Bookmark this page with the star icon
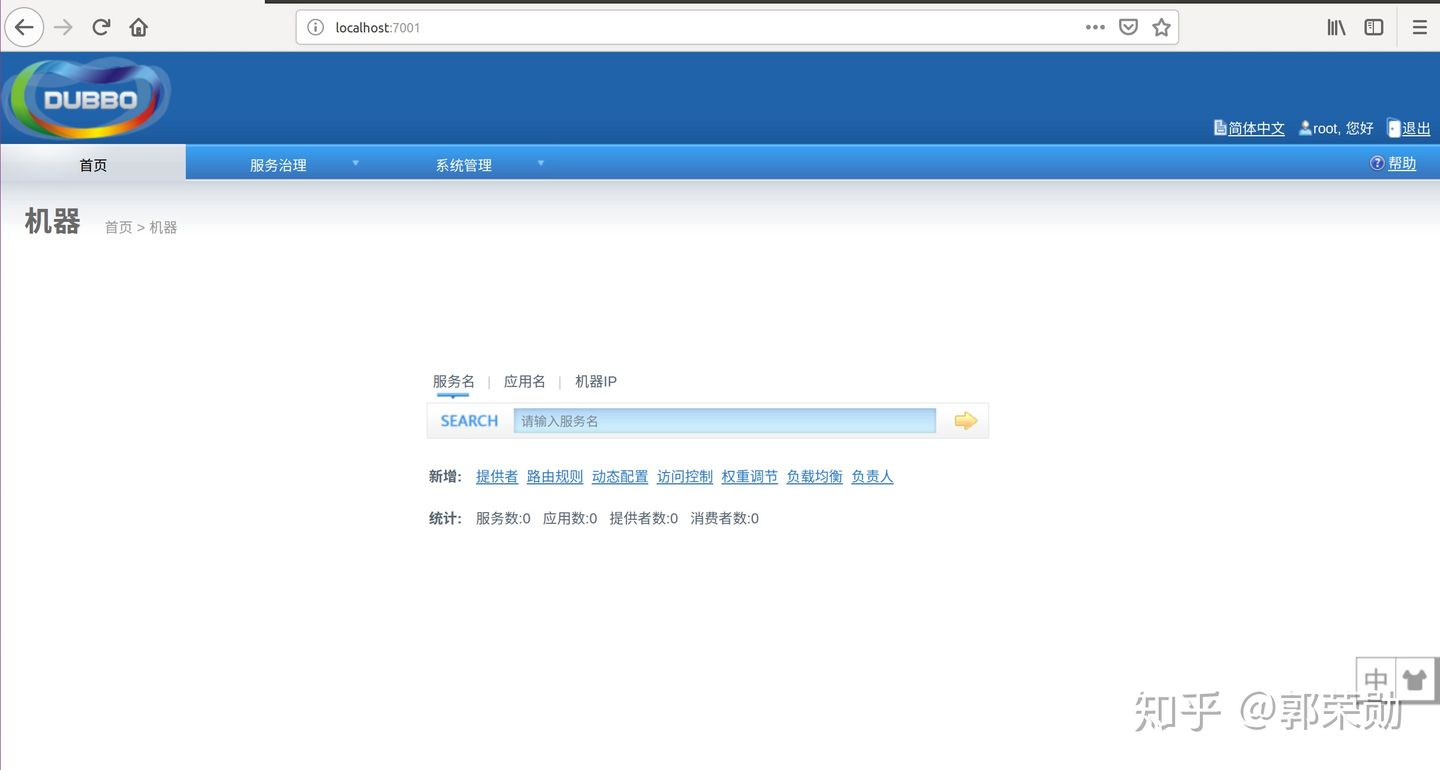Viewport: 1440px width, 770px height. click(x=1161, y=27)
